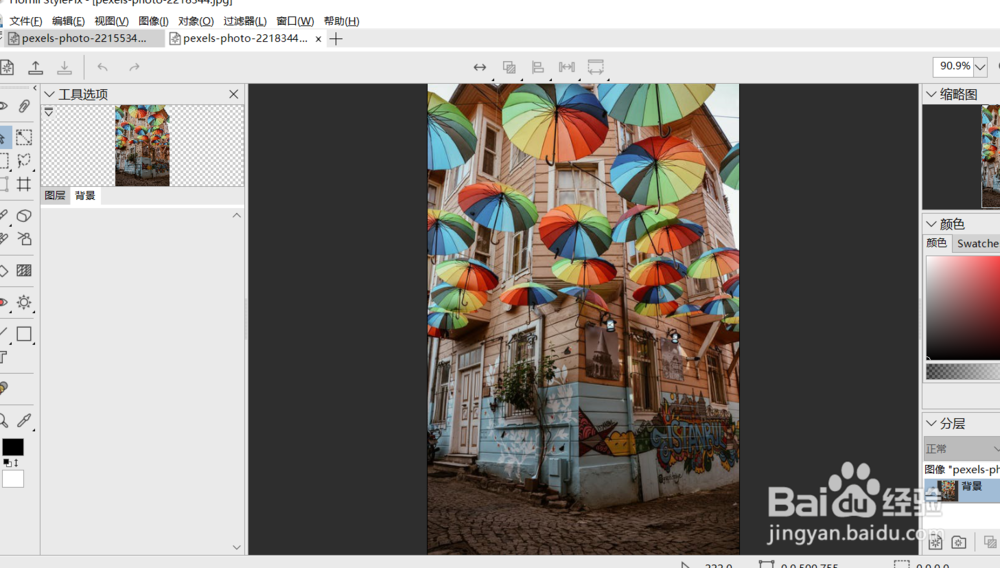The height and width of the screenshot is (568, 1000).
Task: Select the rectangle shape tool
Action: coord(24,333)
